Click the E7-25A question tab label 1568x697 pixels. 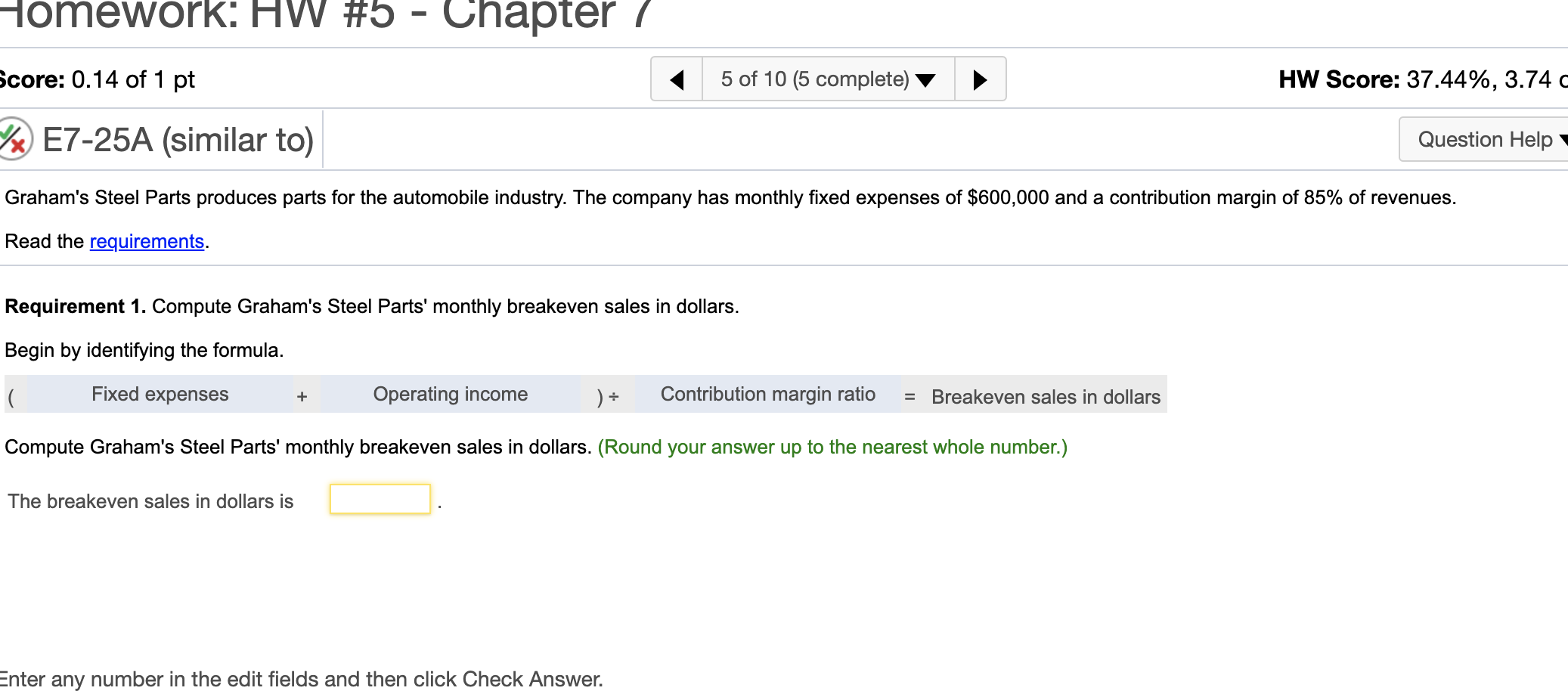178,138
